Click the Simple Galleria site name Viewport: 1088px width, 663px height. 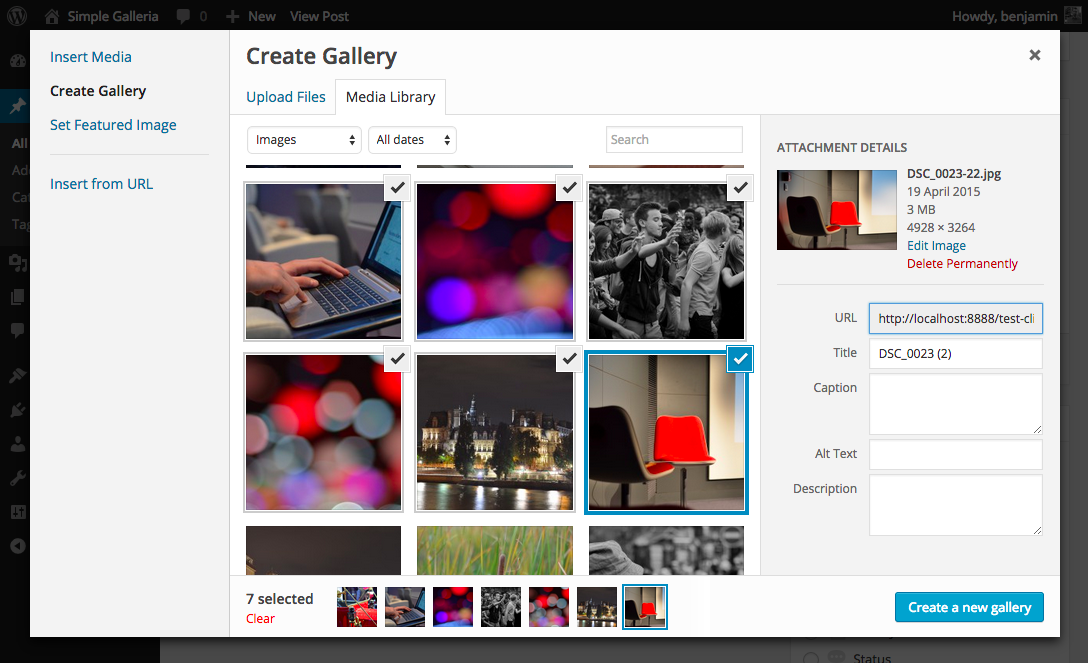112,16
